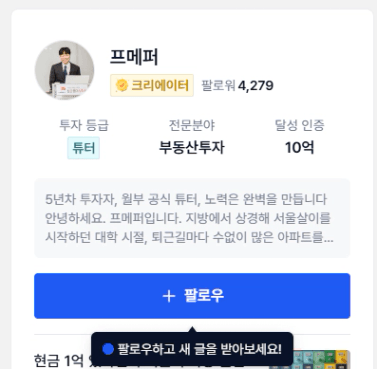Click the 10억 achievement value
This screenshot has width=377, height=369.
point(299,147)
